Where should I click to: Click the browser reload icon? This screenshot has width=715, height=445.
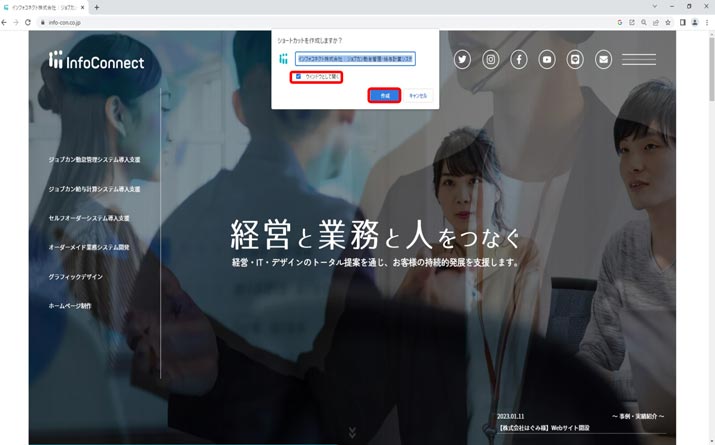pyautogui.click(x=29, y=22)
